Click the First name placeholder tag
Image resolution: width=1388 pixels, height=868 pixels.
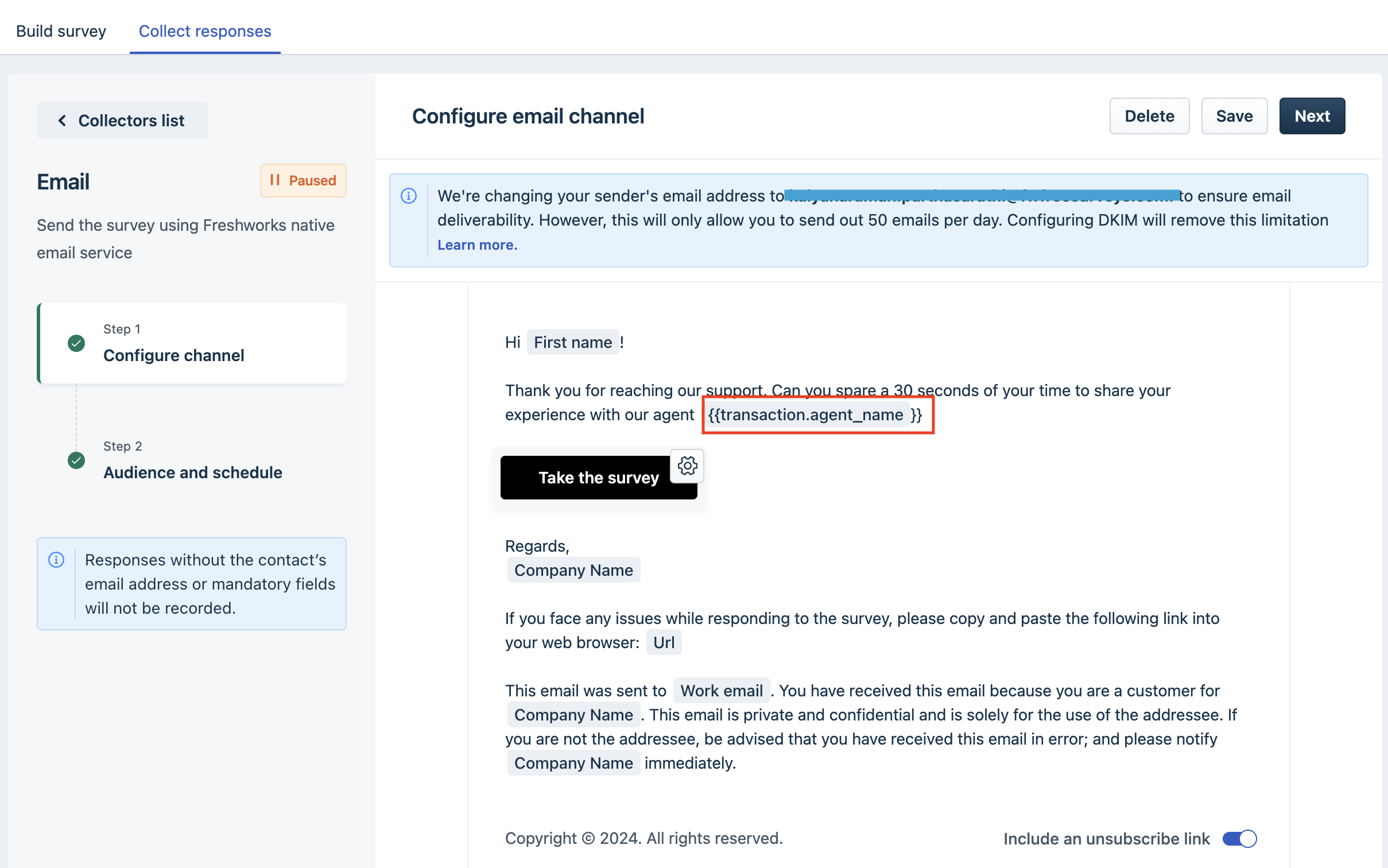pyautogui.click(x=572, y=342)
